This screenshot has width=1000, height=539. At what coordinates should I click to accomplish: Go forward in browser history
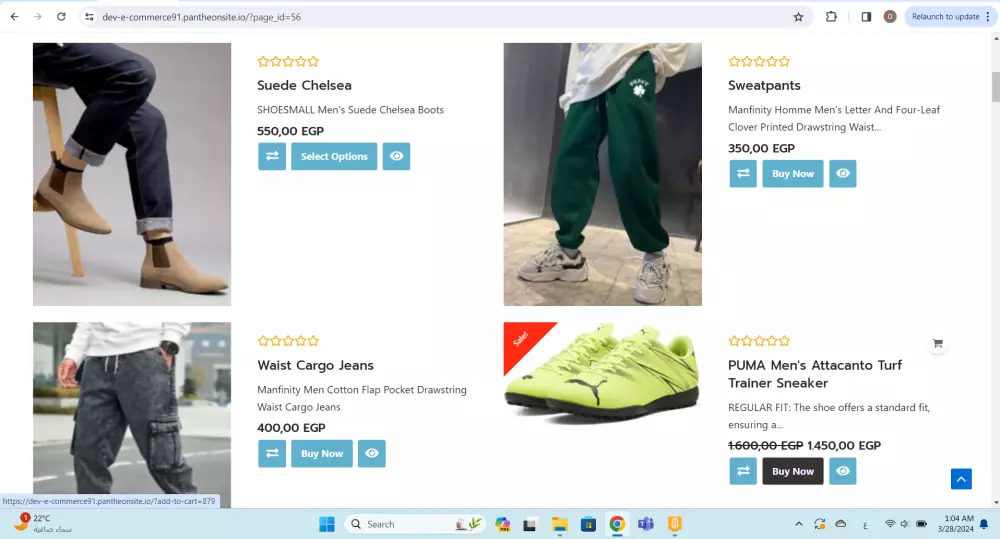pos(38,17)
